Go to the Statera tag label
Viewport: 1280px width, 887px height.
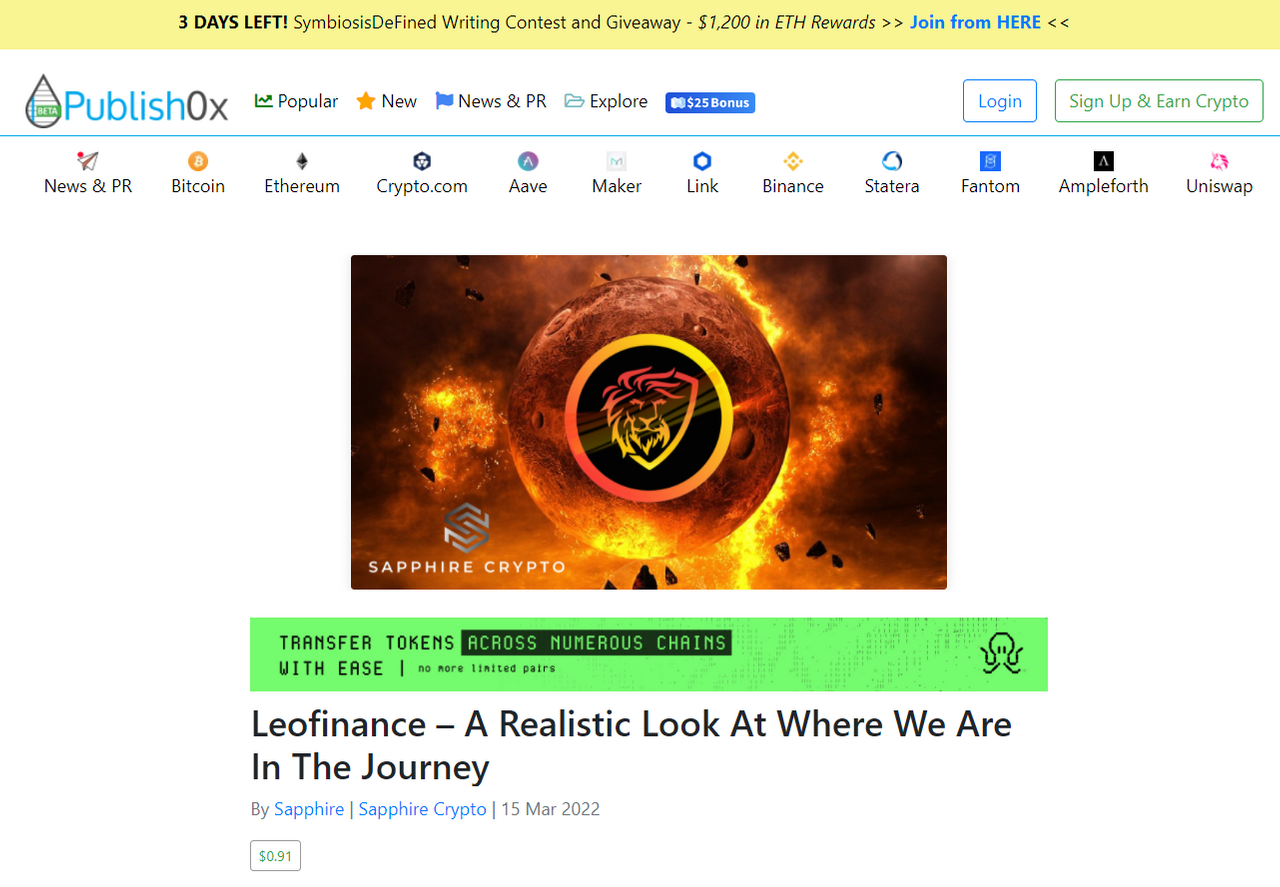tap(892, 186)
